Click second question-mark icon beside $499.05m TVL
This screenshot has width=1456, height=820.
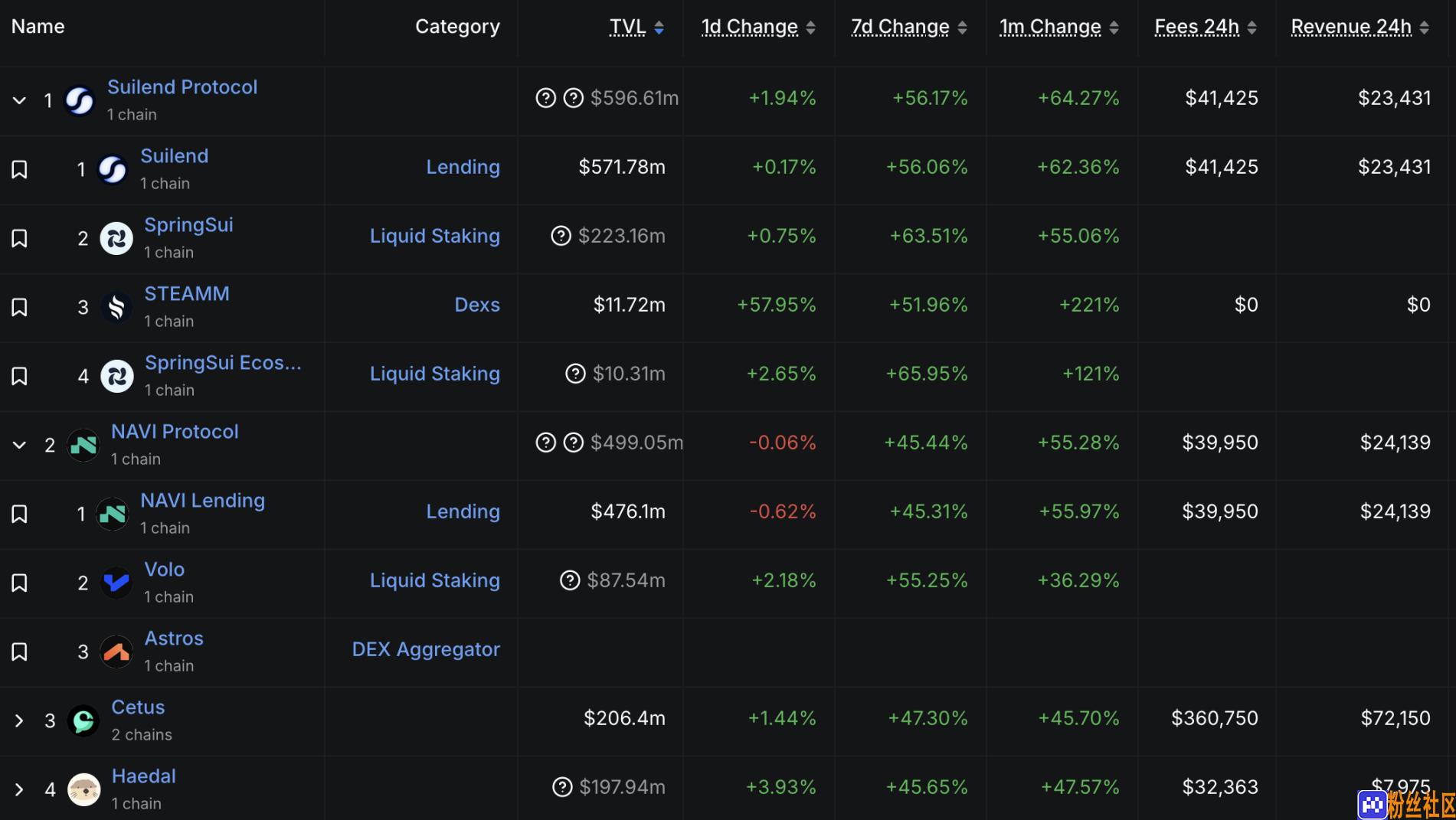(x=574, y=443)
